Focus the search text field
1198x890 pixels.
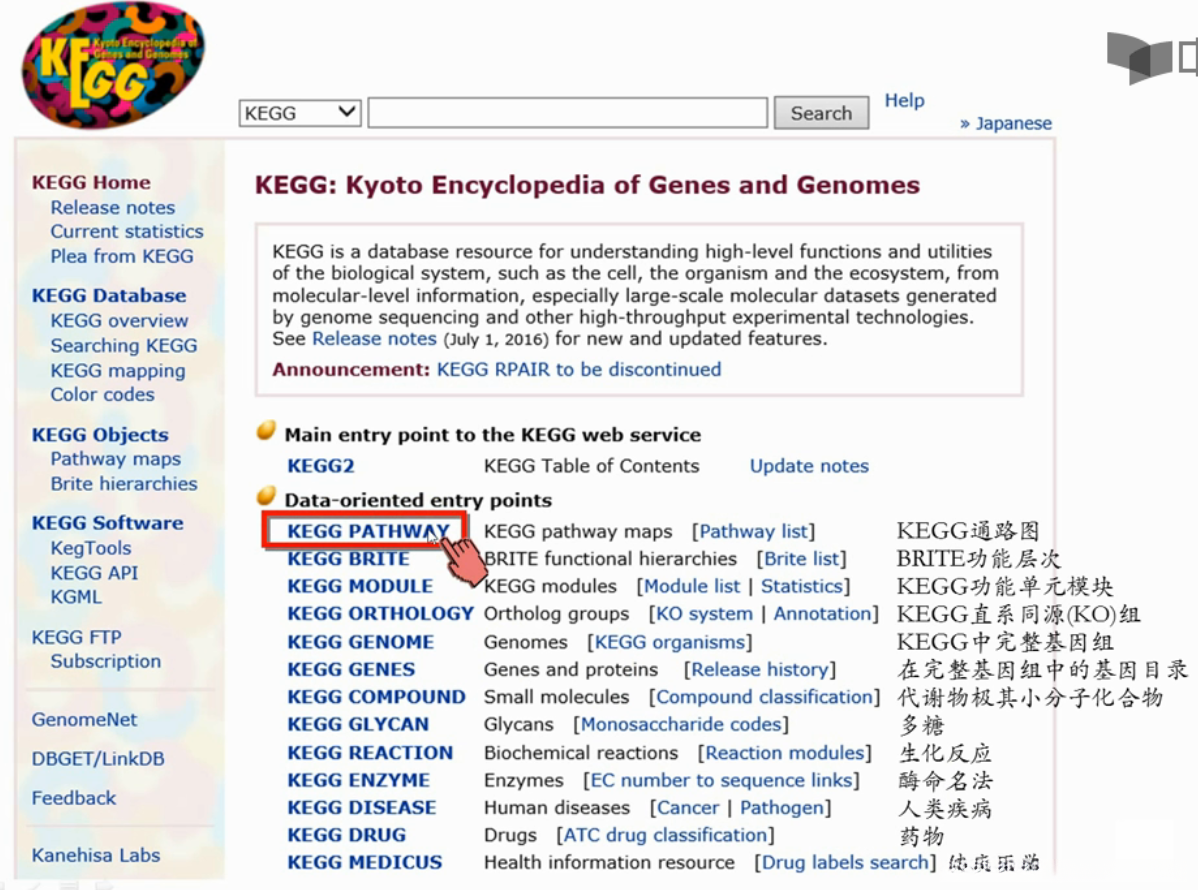tap(568, 113)
